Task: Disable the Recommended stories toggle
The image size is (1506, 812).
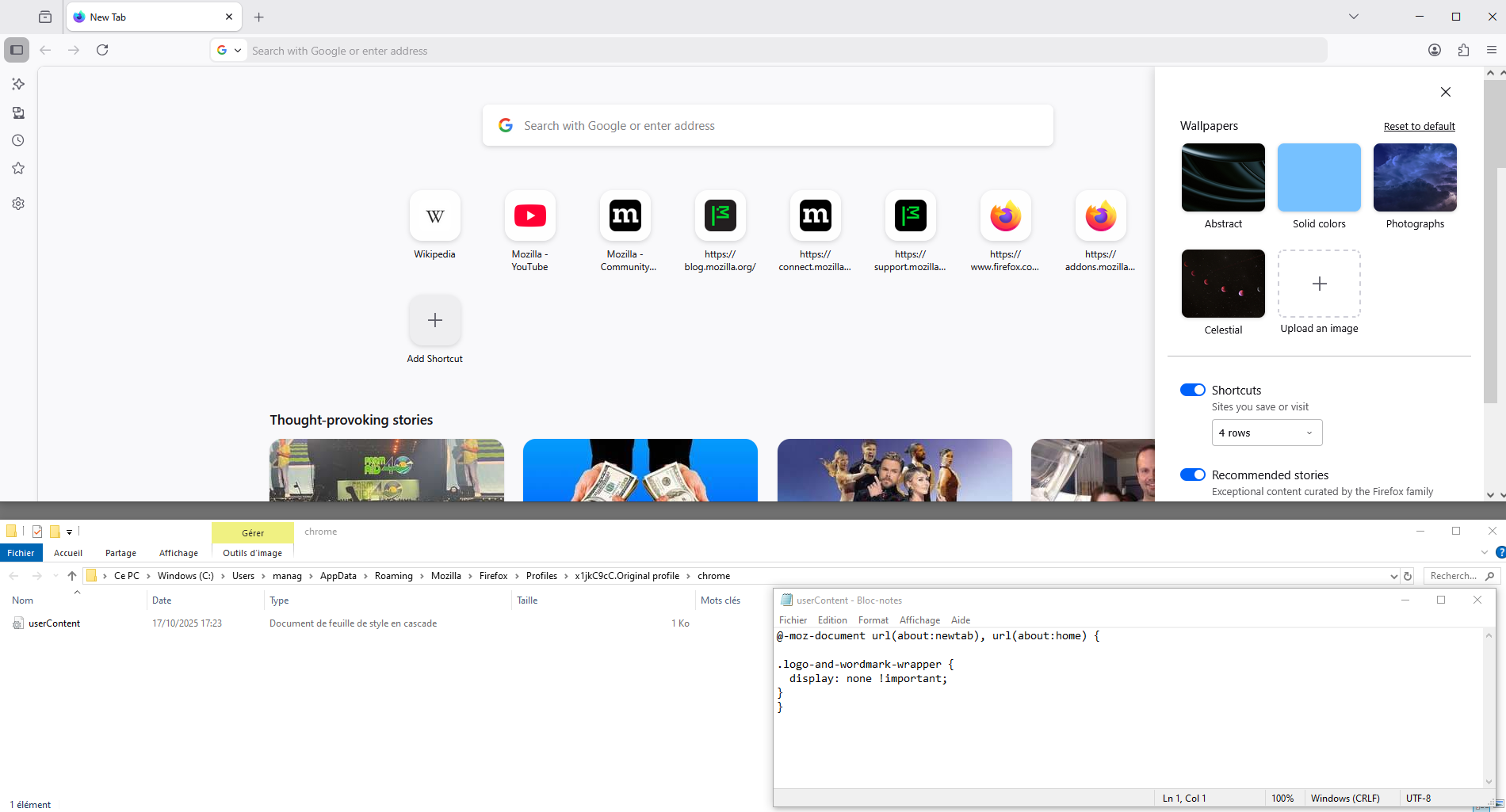Action: (x=1192, y=475)
